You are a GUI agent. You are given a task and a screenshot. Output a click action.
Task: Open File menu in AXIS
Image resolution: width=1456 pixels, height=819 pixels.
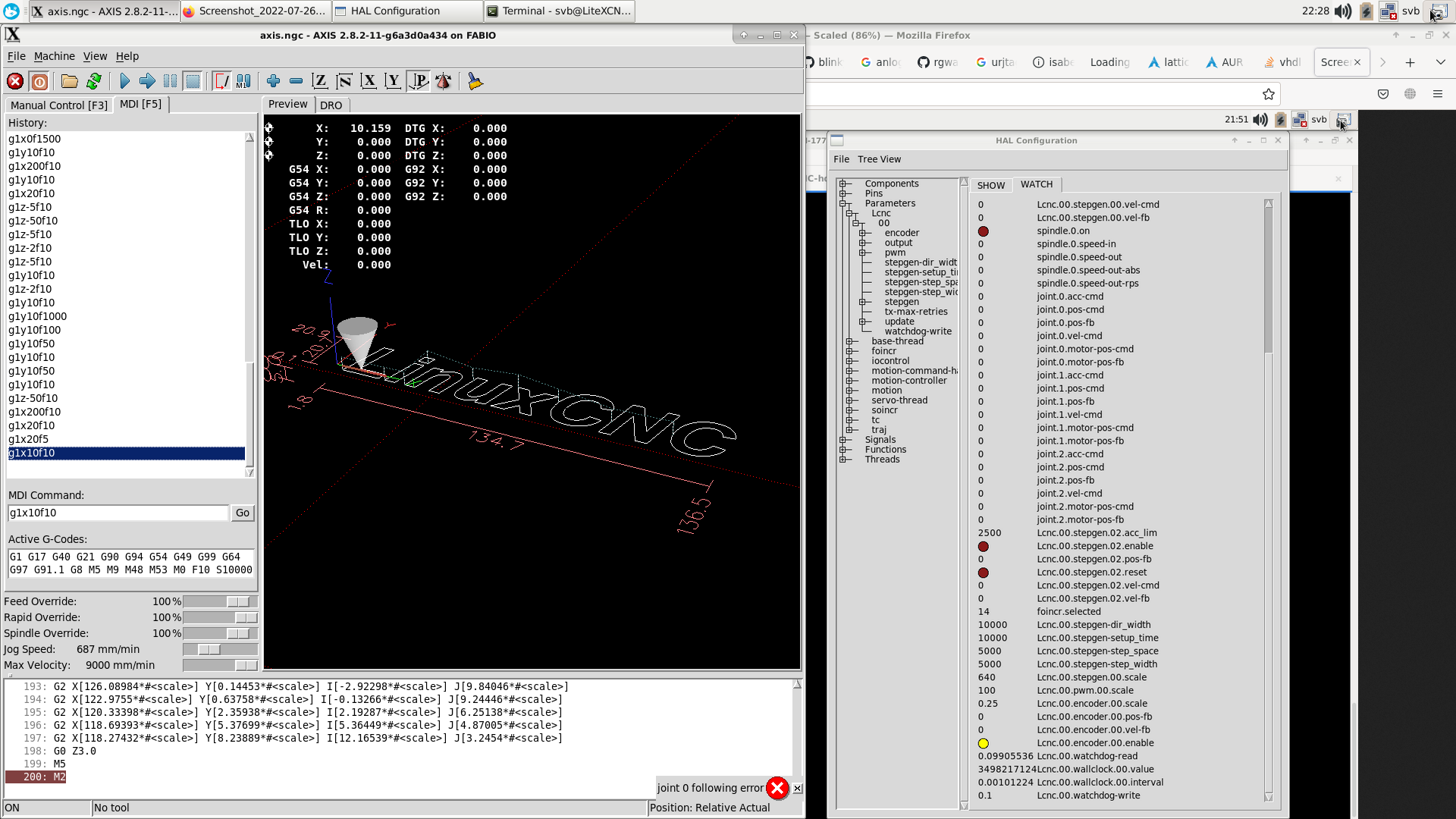(17, 56)
